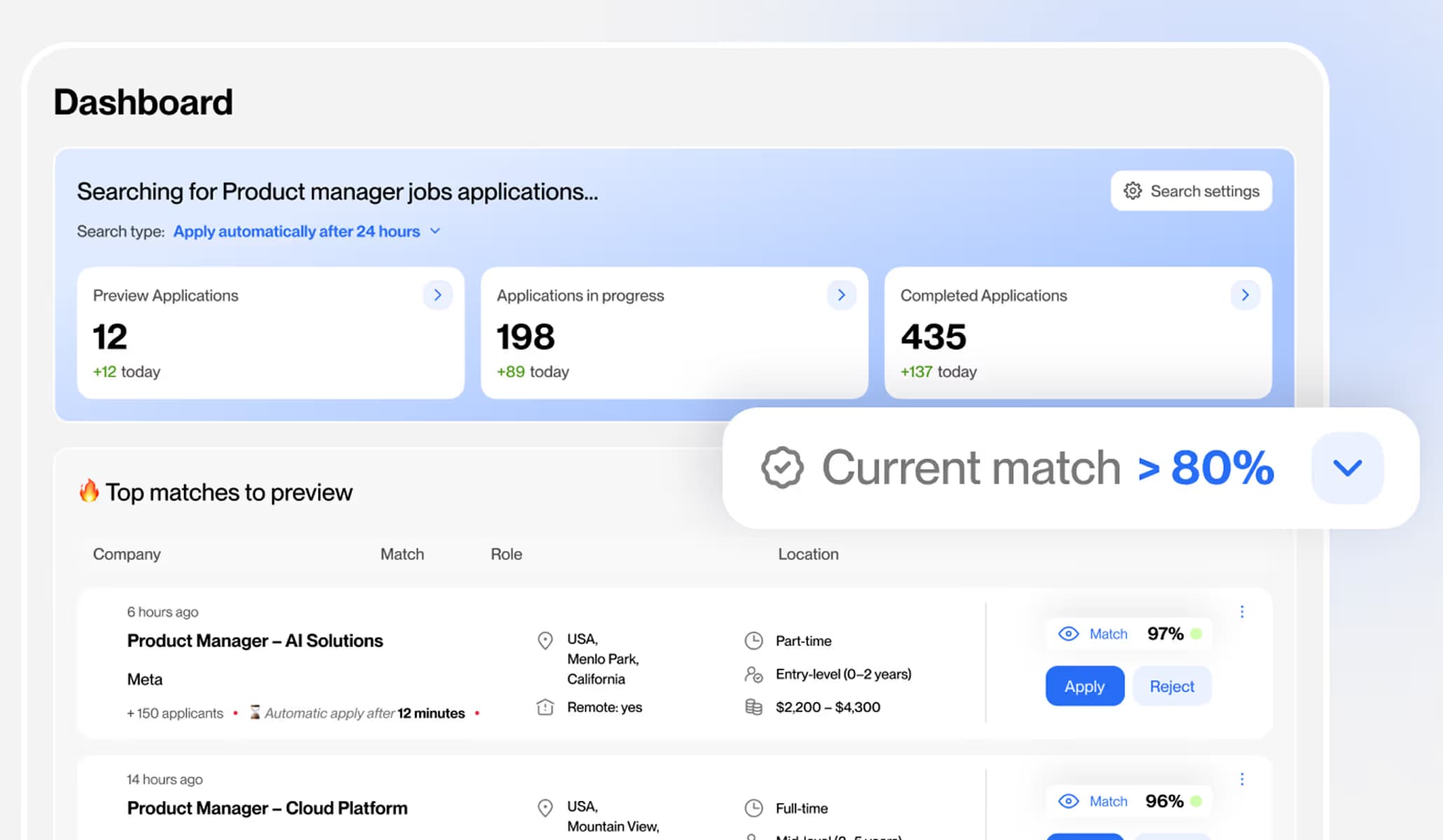This screenshot has height=840, width=1443.
Task: Click the location pin icon for Menlo Park
Action: 545,640
